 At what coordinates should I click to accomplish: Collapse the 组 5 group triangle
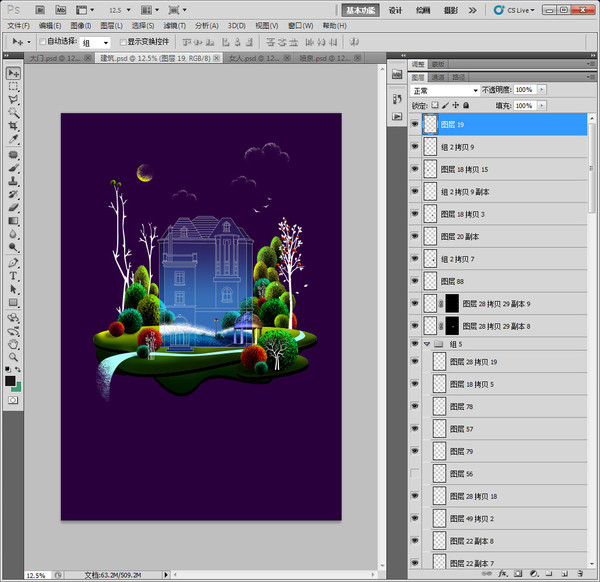pyautogui.click(x=427, y=344)
